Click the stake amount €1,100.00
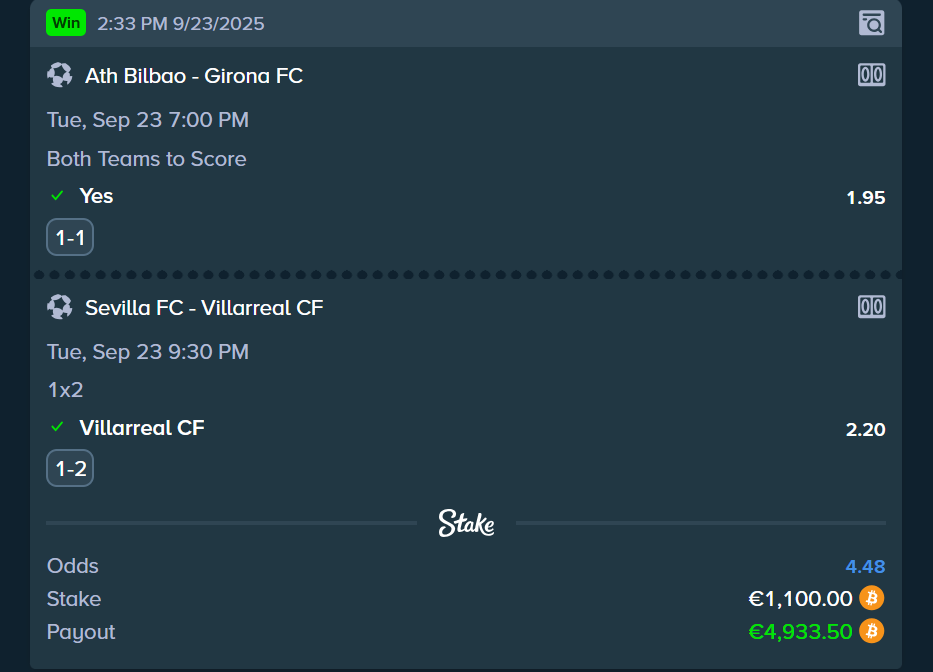The image size is (933, 672). click(800, 599)
